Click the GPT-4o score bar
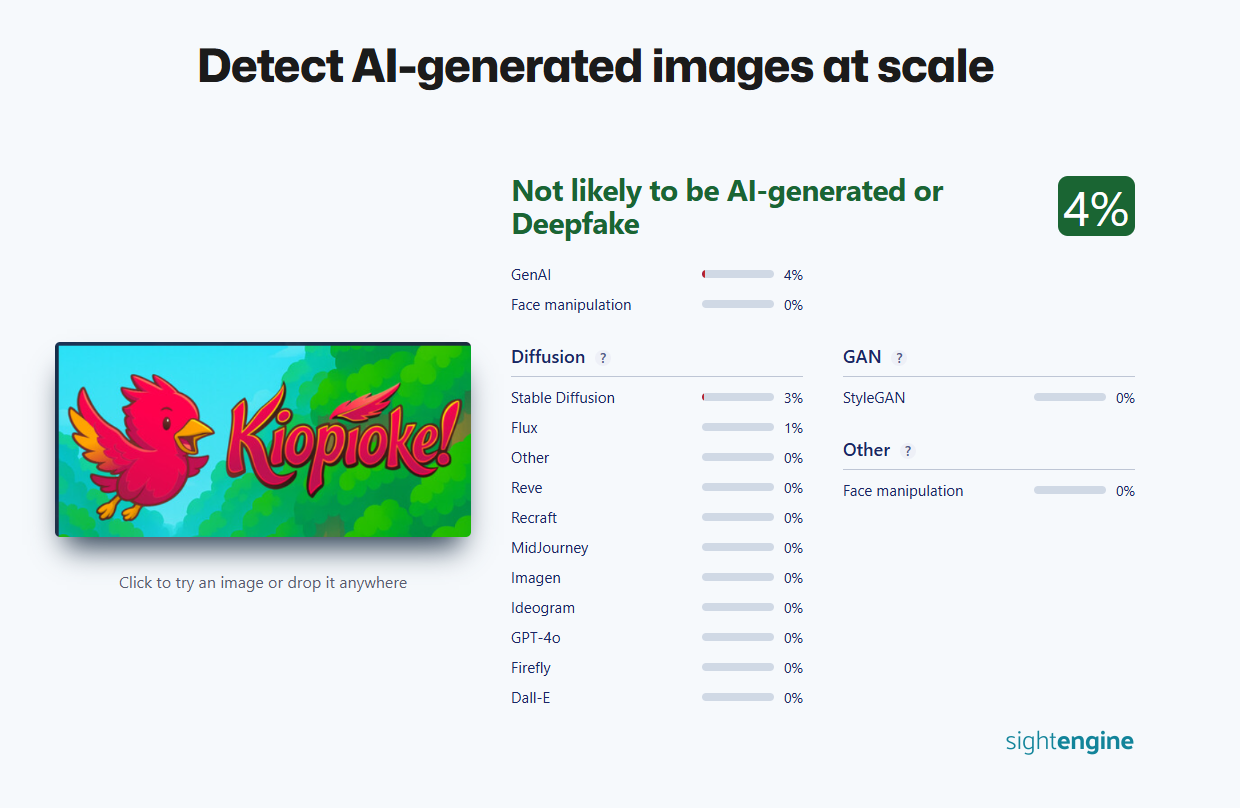The image size is (1240, 808). point(738,637)
